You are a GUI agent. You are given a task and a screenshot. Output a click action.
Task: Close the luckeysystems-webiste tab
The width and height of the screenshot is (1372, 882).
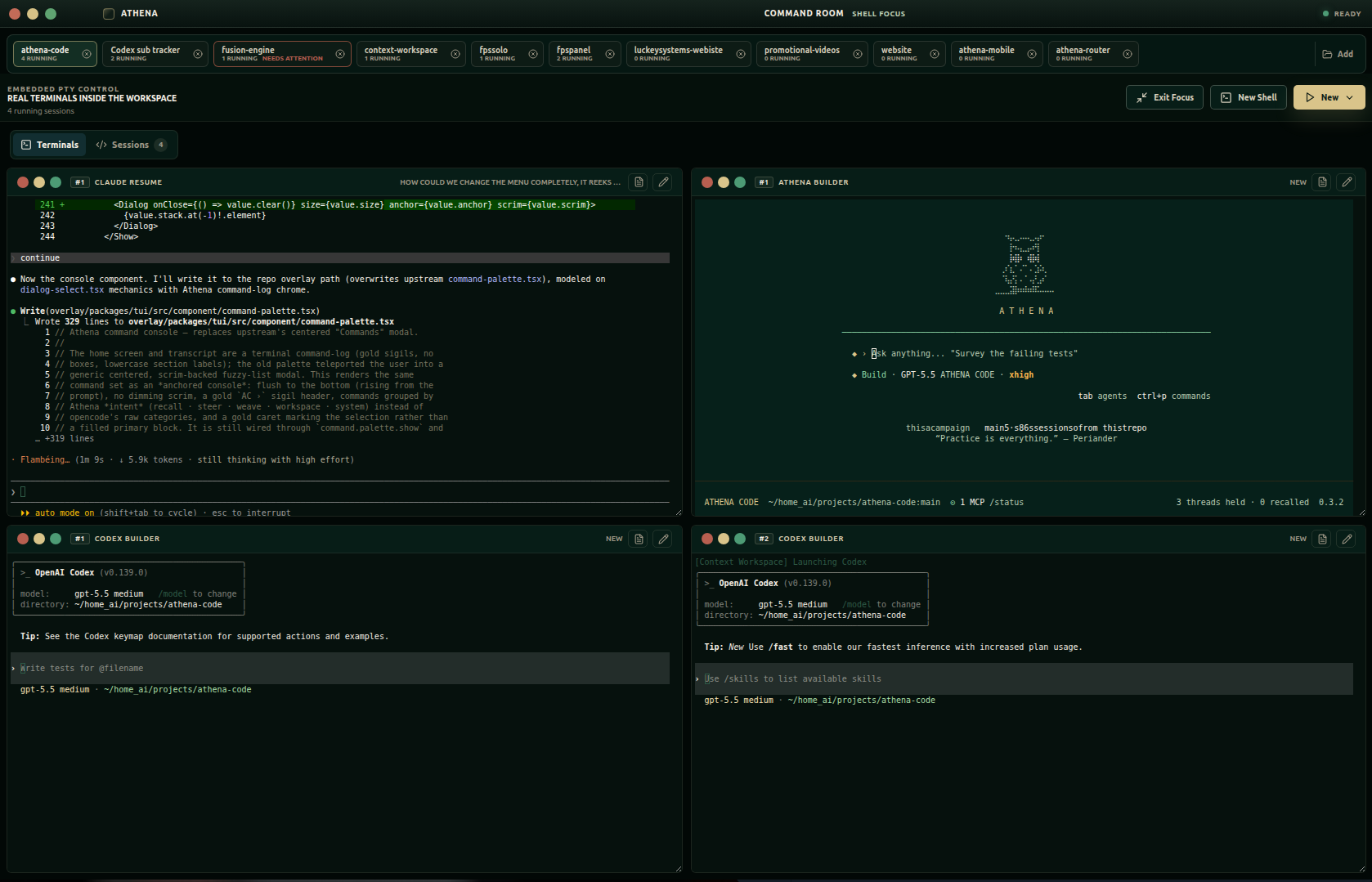click(741, 54)
